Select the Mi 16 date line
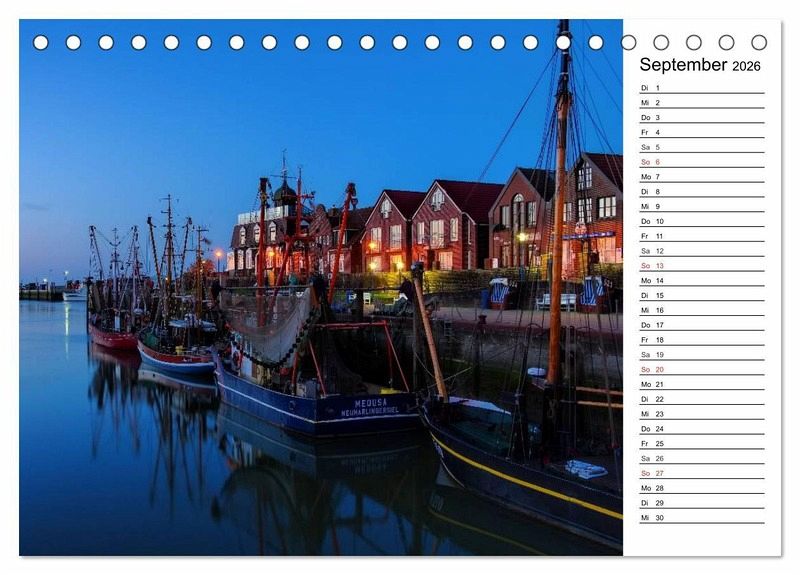The width and height of the screenshot is (800, 575). pyautogui.click(x=701, y=310)
